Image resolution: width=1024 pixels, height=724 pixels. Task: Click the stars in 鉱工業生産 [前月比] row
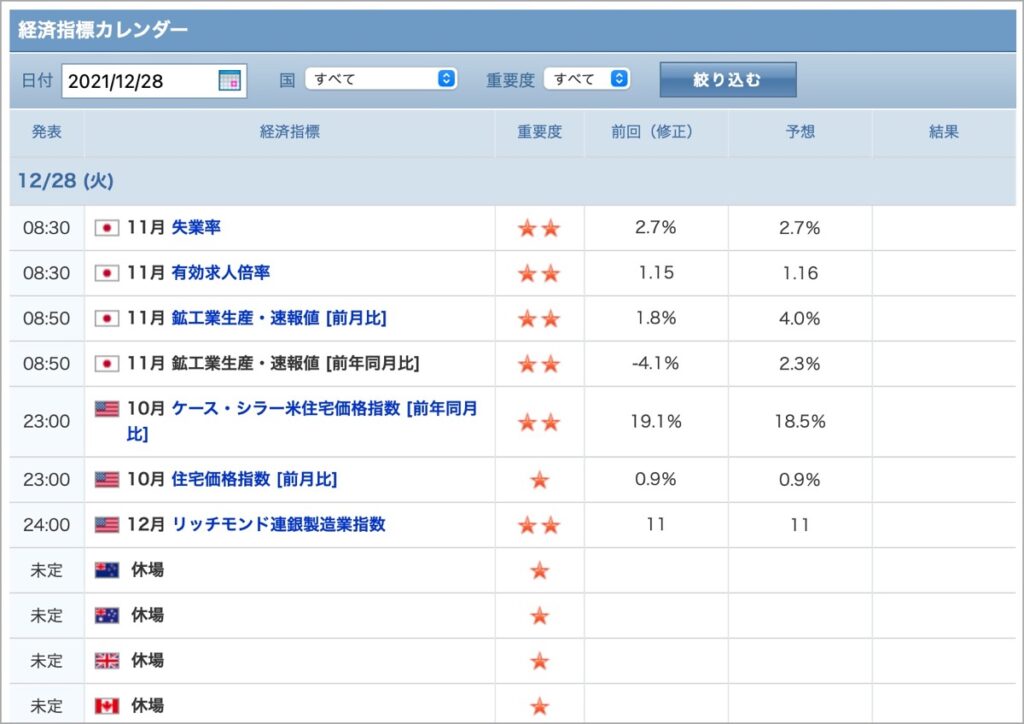point(539,319)
